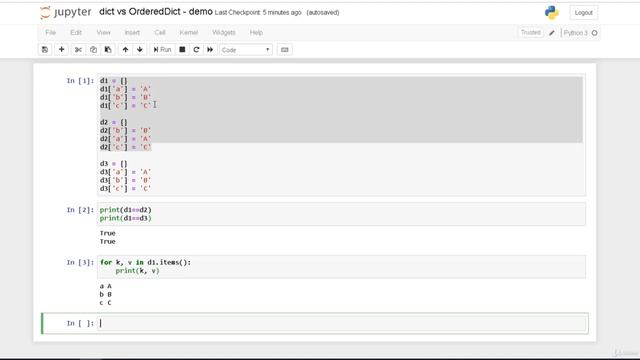Restart the kernel icon
Viewport: 640px width, 360px height.
point(196,50)
